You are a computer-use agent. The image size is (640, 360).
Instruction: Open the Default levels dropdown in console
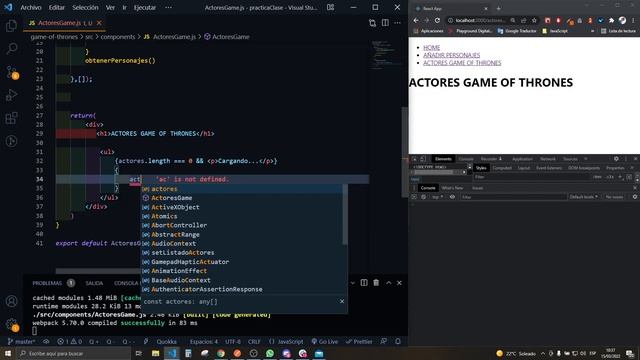584,197
